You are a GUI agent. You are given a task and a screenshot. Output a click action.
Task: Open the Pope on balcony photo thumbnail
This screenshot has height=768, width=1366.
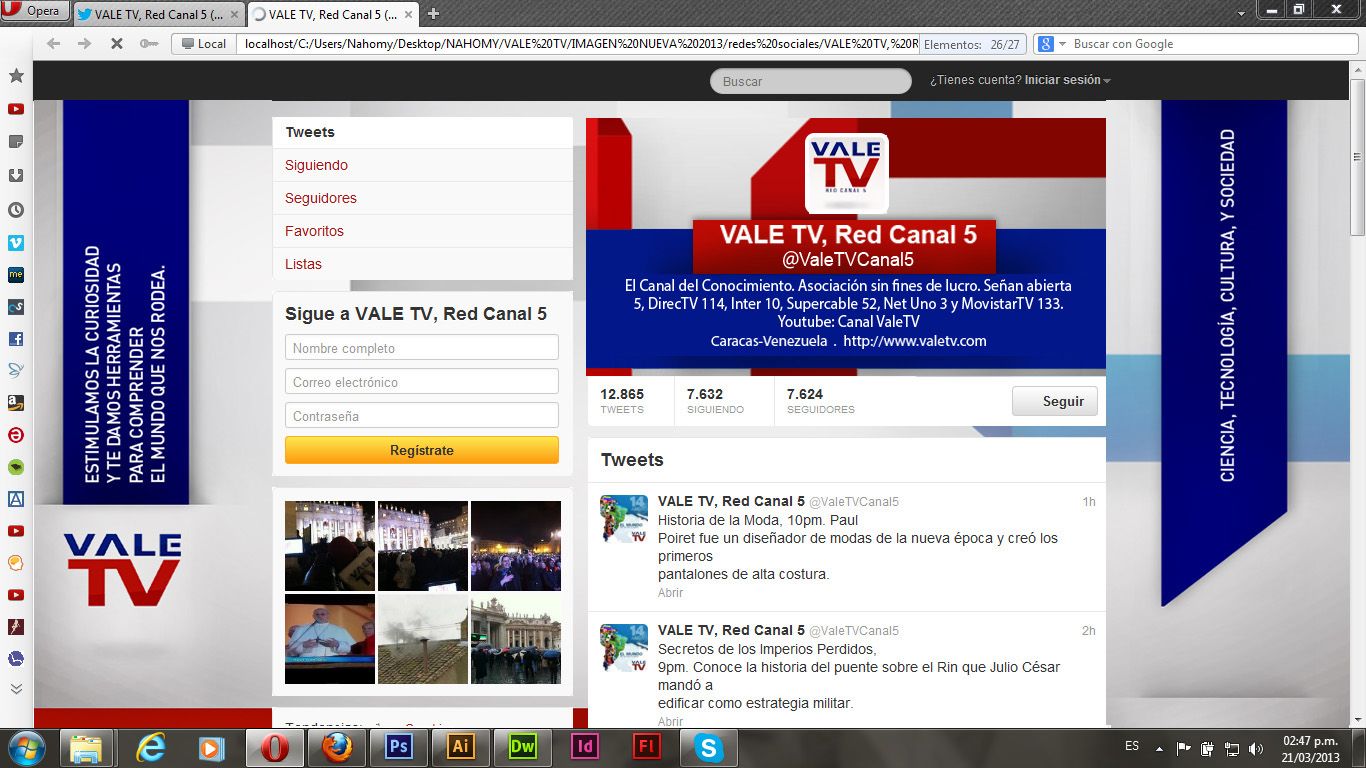click(330, 639)
